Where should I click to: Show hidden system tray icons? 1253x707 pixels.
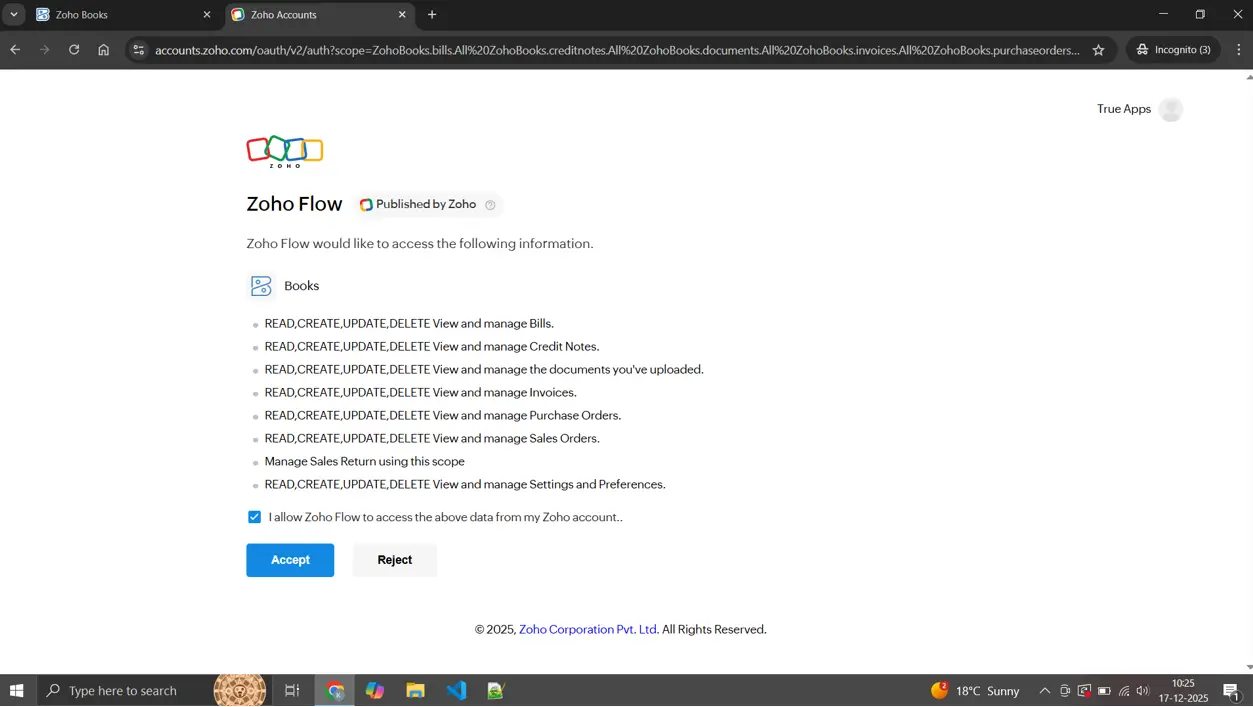click(1044, 691)
